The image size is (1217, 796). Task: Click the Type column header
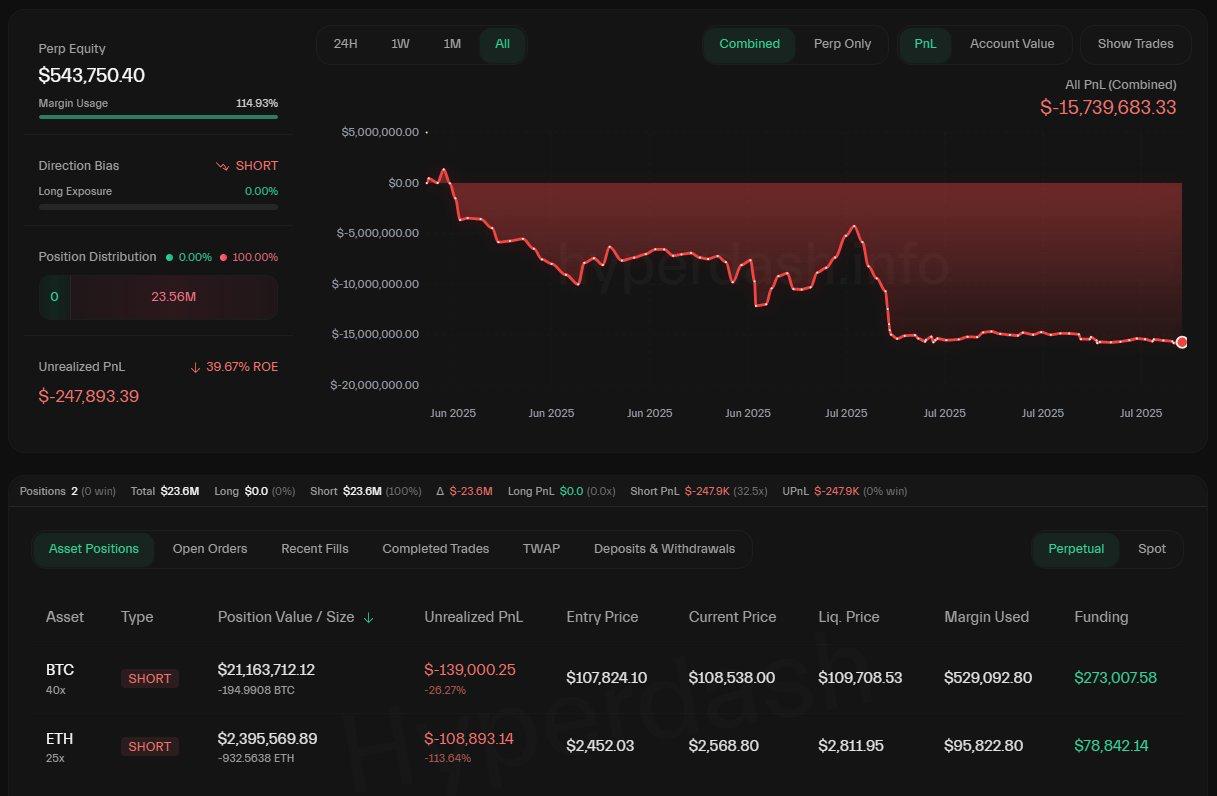[137, 617]
